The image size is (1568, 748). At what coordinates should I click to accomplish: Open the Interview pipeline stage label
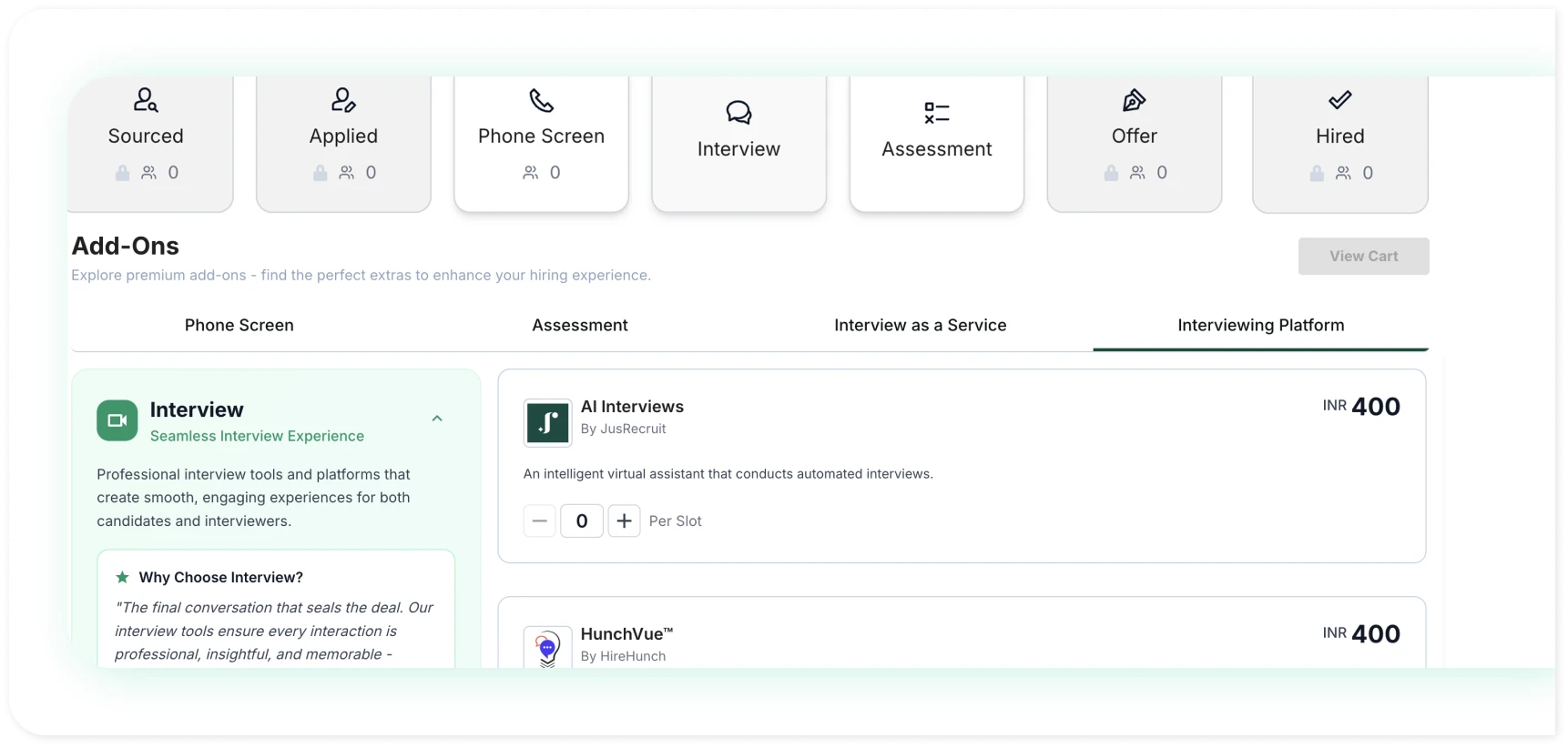[x=738, y=148]
